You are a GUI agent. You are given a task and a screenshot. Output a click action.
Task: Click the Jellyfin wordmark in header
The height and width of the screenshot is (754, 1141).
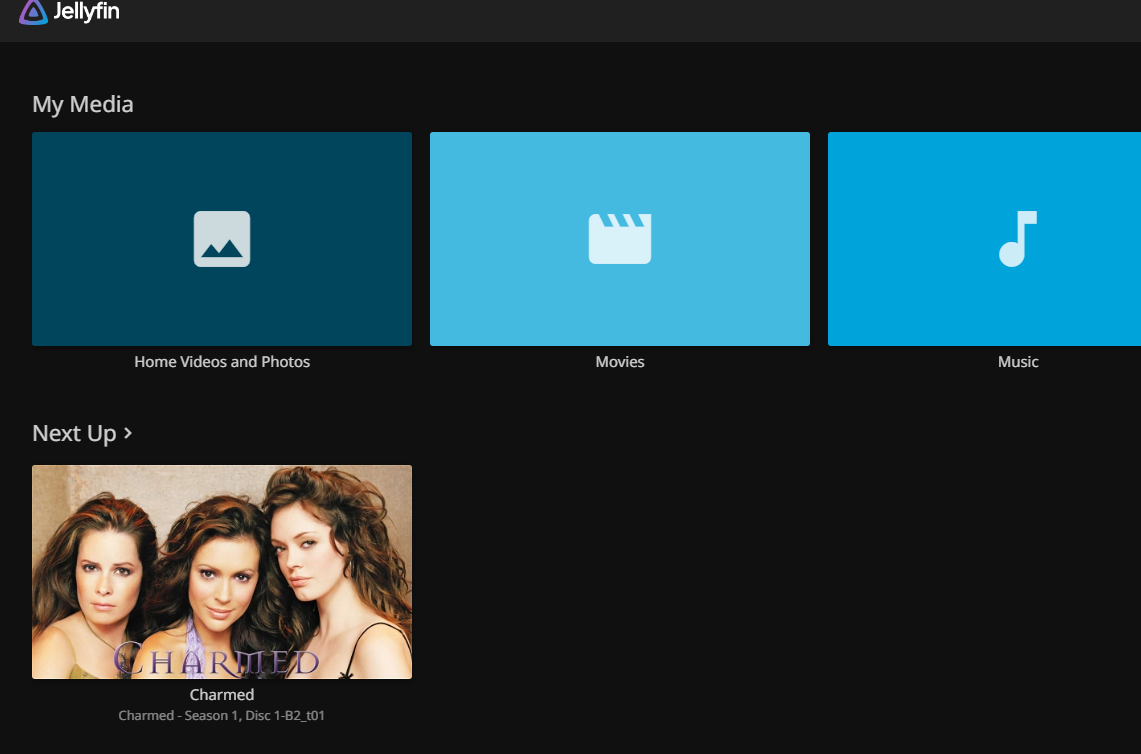click(87, 12)
